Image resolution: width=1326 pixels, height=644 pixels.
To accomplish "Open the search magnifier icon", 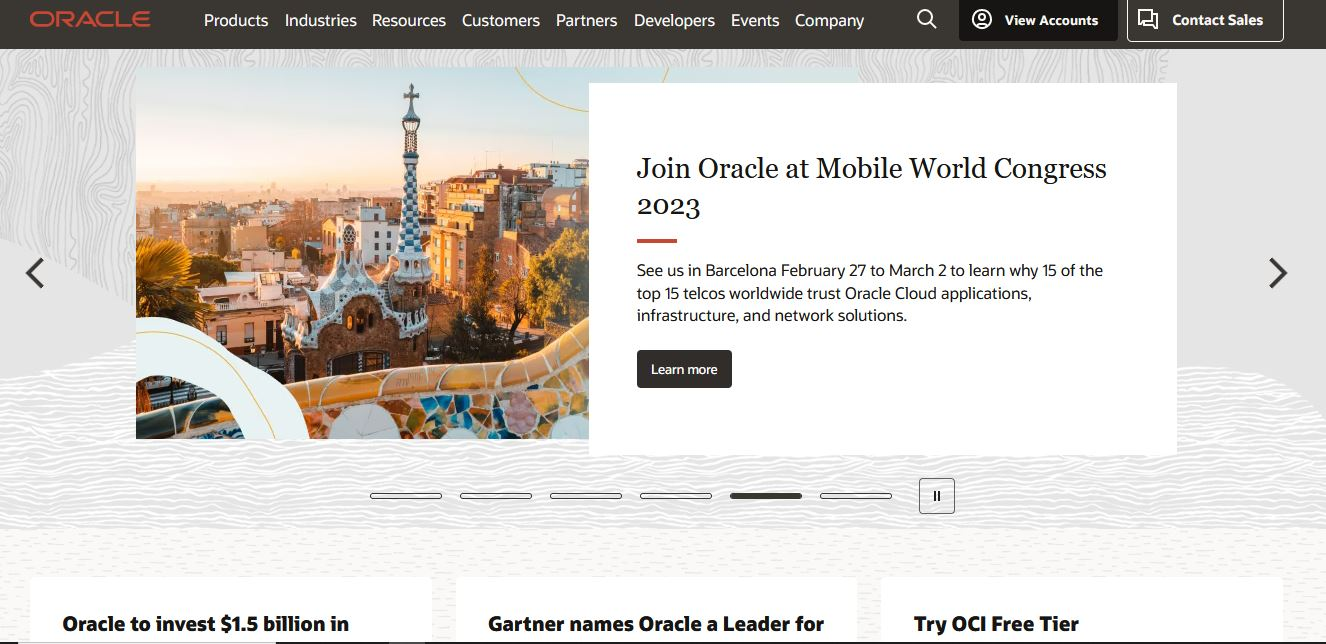I will 927,20.
